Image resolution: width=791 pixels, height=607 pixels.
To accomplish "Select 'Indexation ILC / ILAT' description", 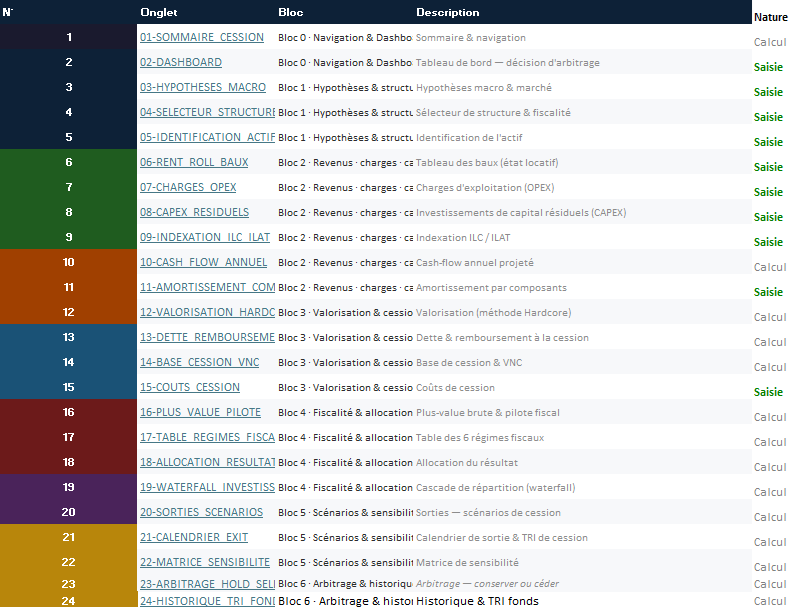I will coord(463,237).
